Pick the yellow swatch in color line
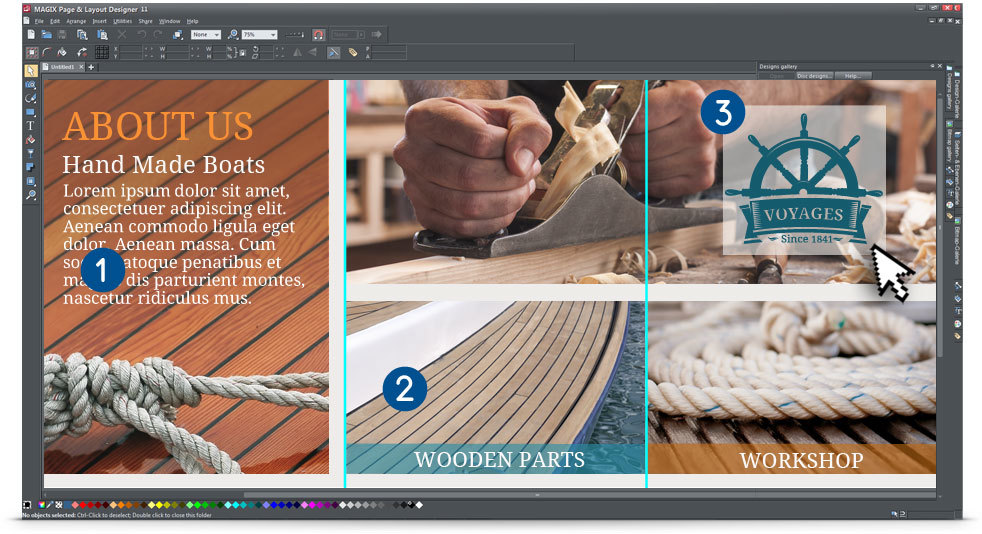 click(x=159, y=505)
